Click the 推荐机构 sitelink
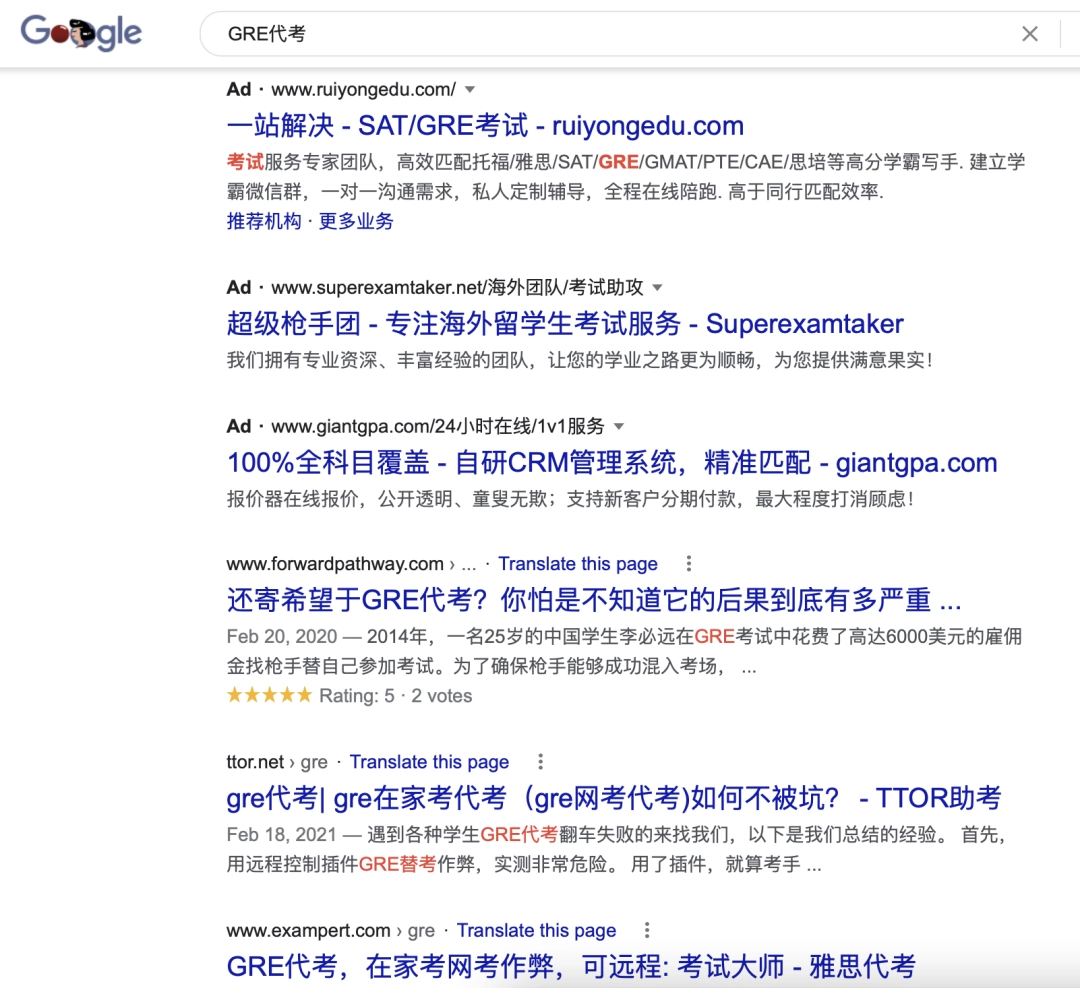1080x988 pixels. (x=264, y=221)
